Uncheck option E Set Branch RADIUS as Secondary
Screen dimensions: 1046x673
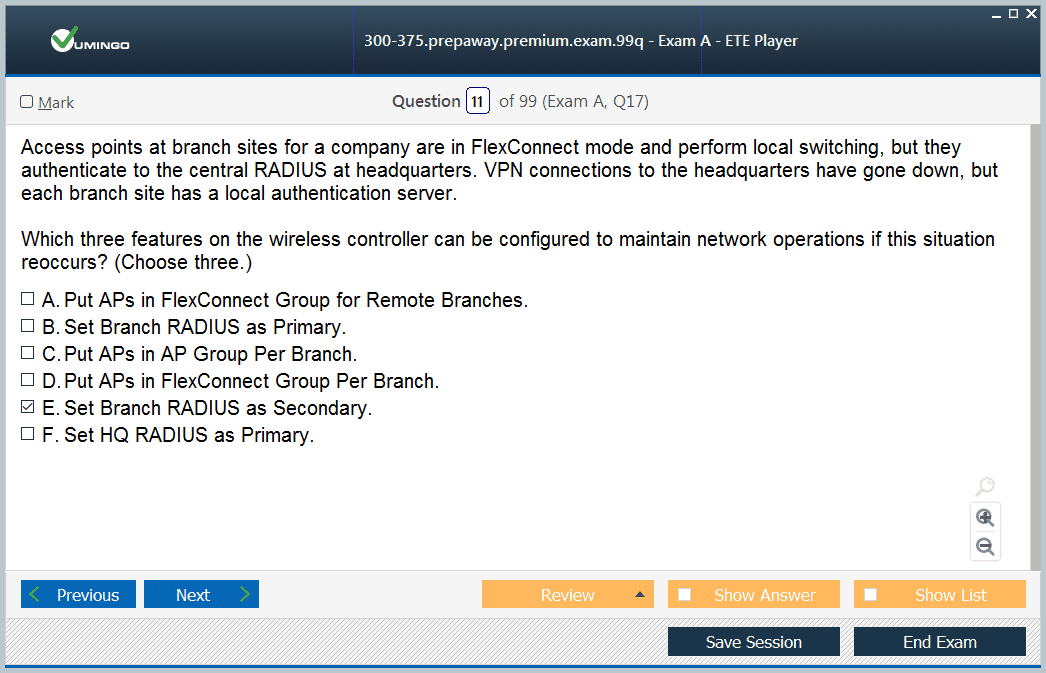pos(27,406)
